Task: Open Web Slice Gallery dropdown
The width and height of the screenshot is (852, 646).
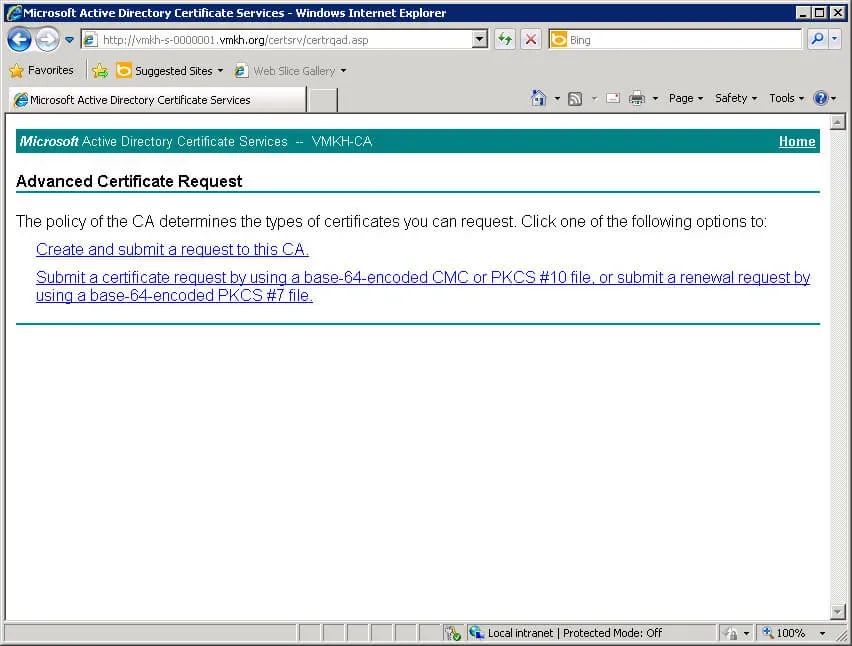Action: tap(291, 71)
